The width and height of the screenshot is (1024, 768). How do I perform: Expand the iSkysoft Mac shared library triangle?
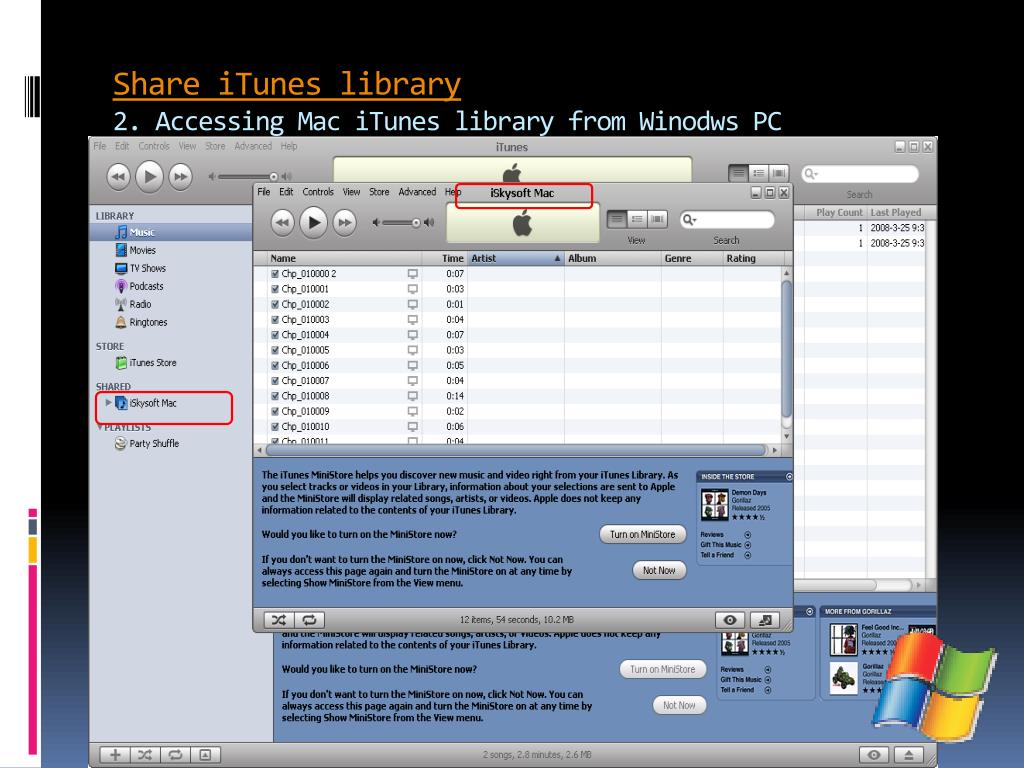pos(108,403)
